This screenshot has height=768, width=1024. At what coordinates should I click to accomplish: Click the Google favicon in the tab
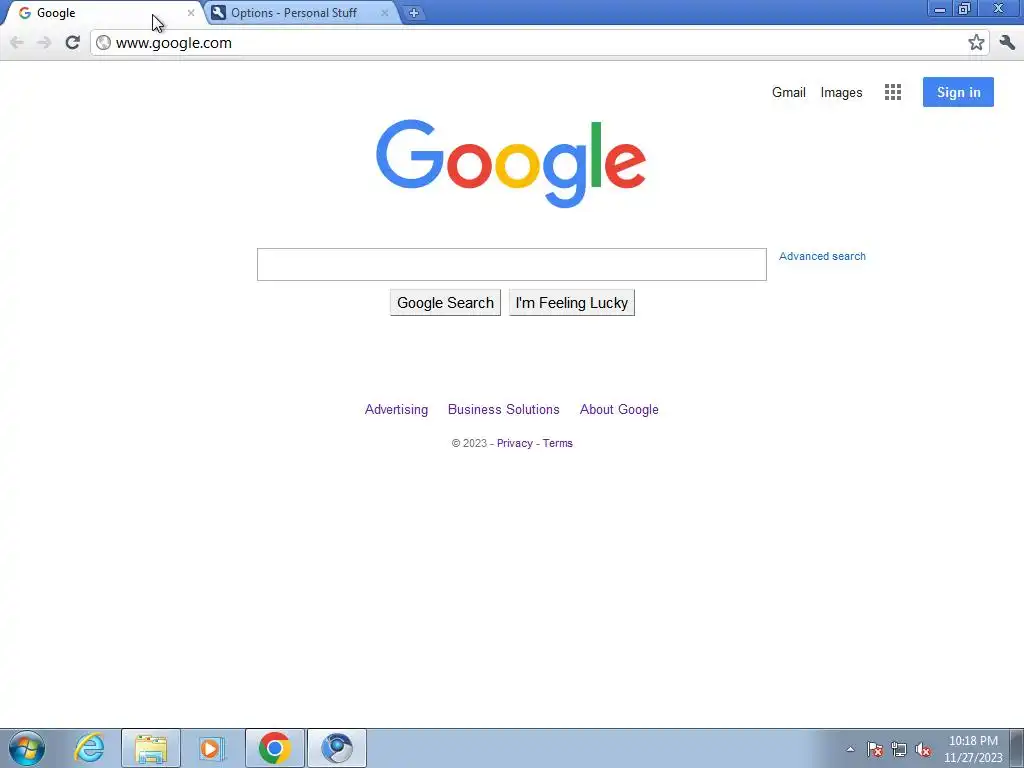coord(25,13)
